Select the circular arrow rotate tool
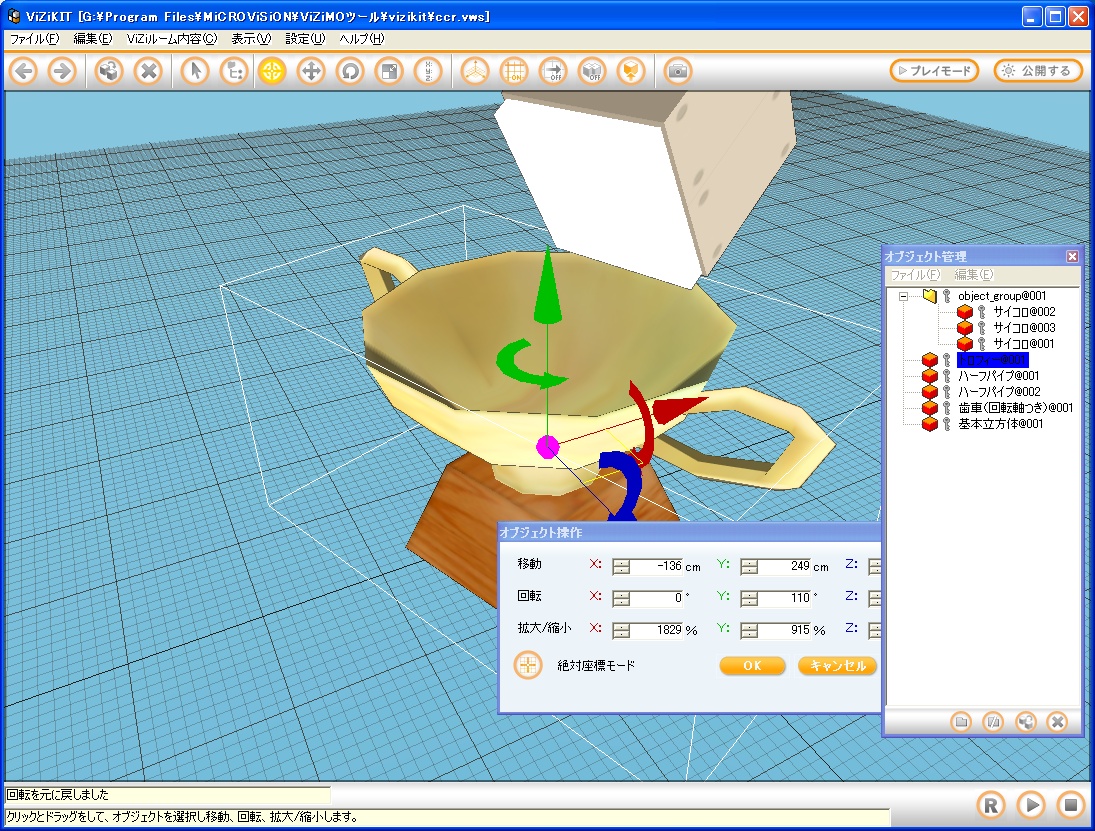 point(349,71)
